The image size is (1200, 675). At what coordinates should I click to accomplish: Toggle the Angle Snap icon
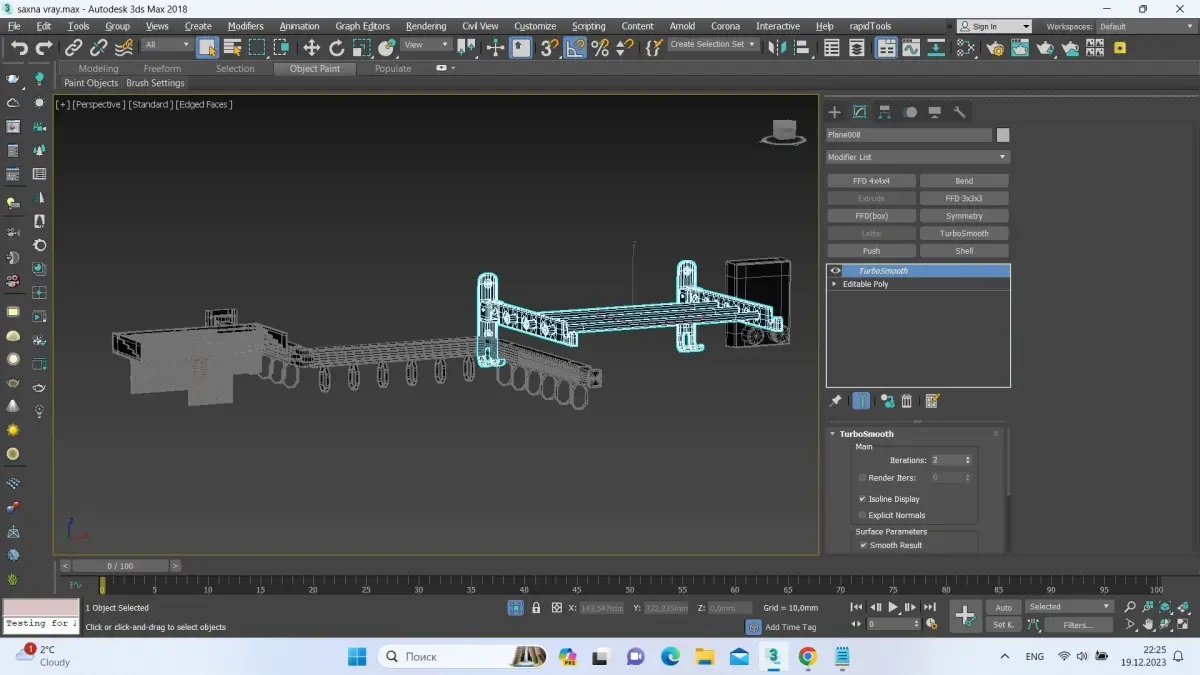tap(575, 47)
